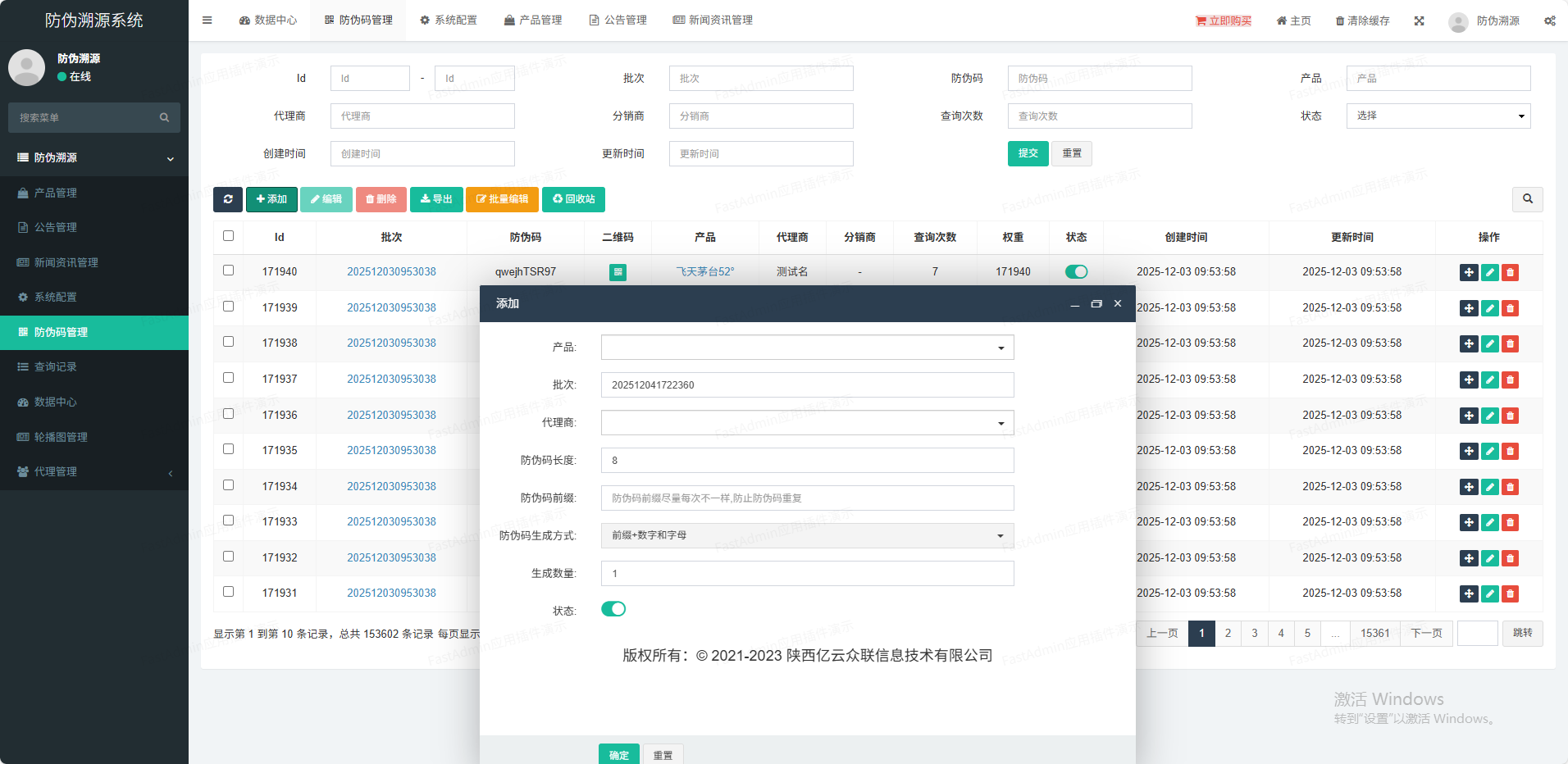Click the fullscreen icon in the top bar
This screenshot has height=764, width=1568.
[x=1419, y=20]
